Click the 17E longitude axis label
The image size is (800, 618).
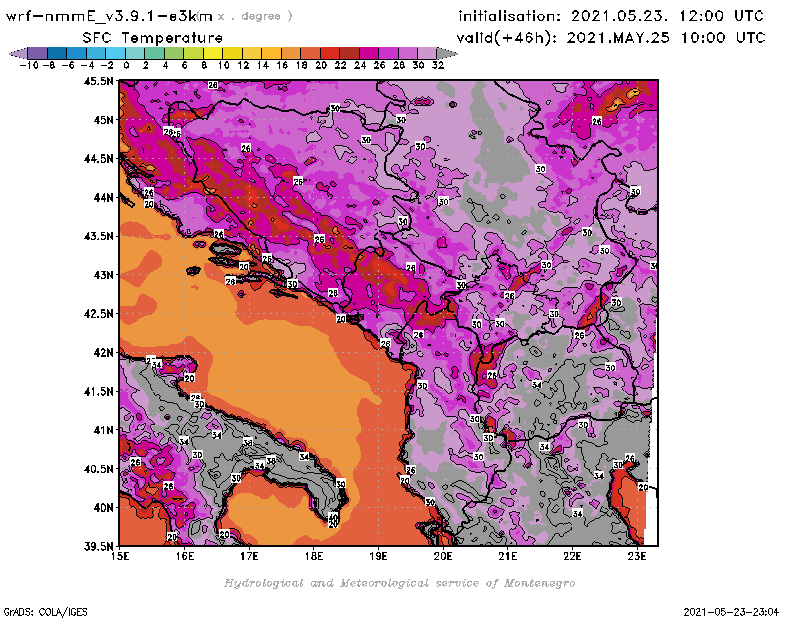tap(249, 556)
